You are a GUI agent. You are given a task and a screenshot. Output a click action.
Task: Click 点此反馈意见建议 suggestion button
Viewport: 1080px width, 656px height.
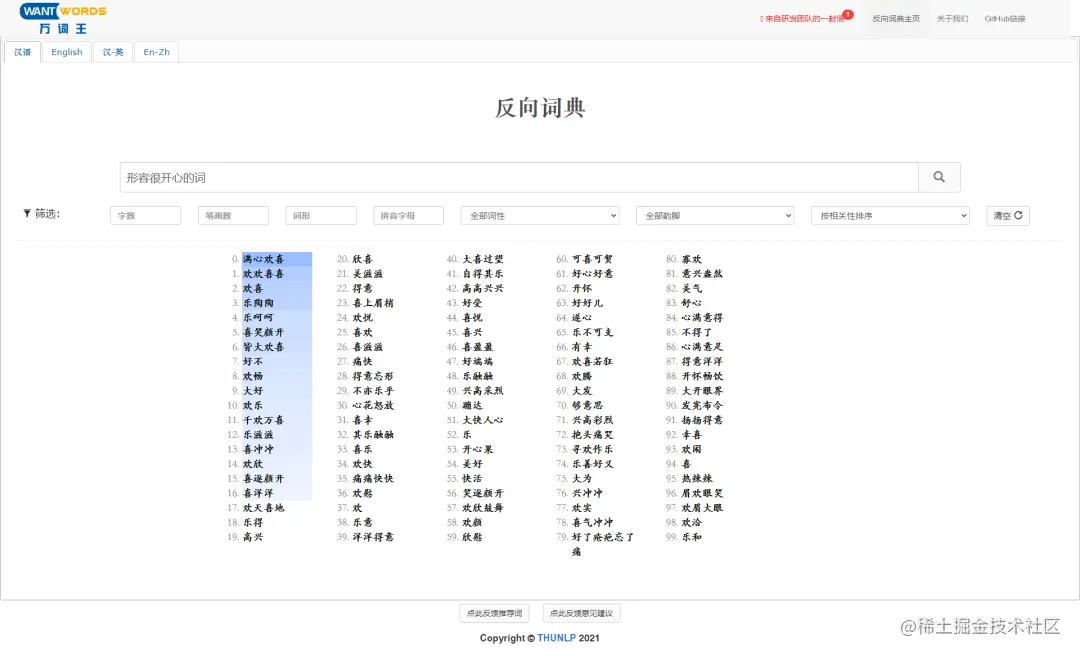[x=584, y=613]
